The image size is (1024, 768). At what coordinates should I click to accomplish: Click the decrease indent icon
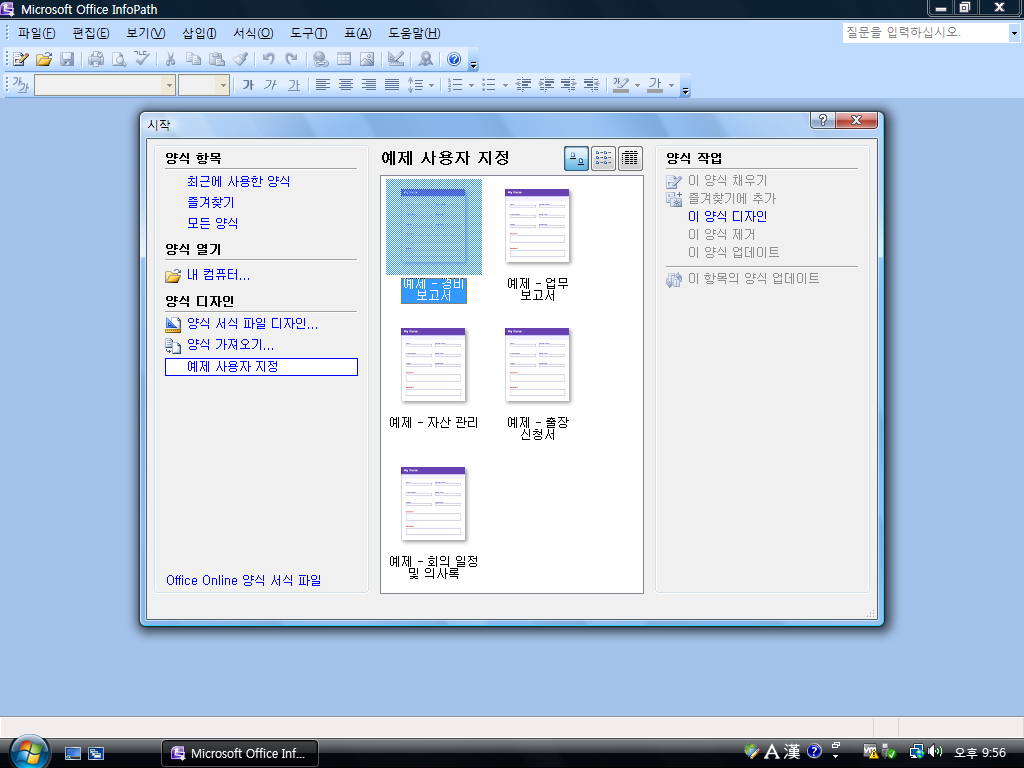523,85
